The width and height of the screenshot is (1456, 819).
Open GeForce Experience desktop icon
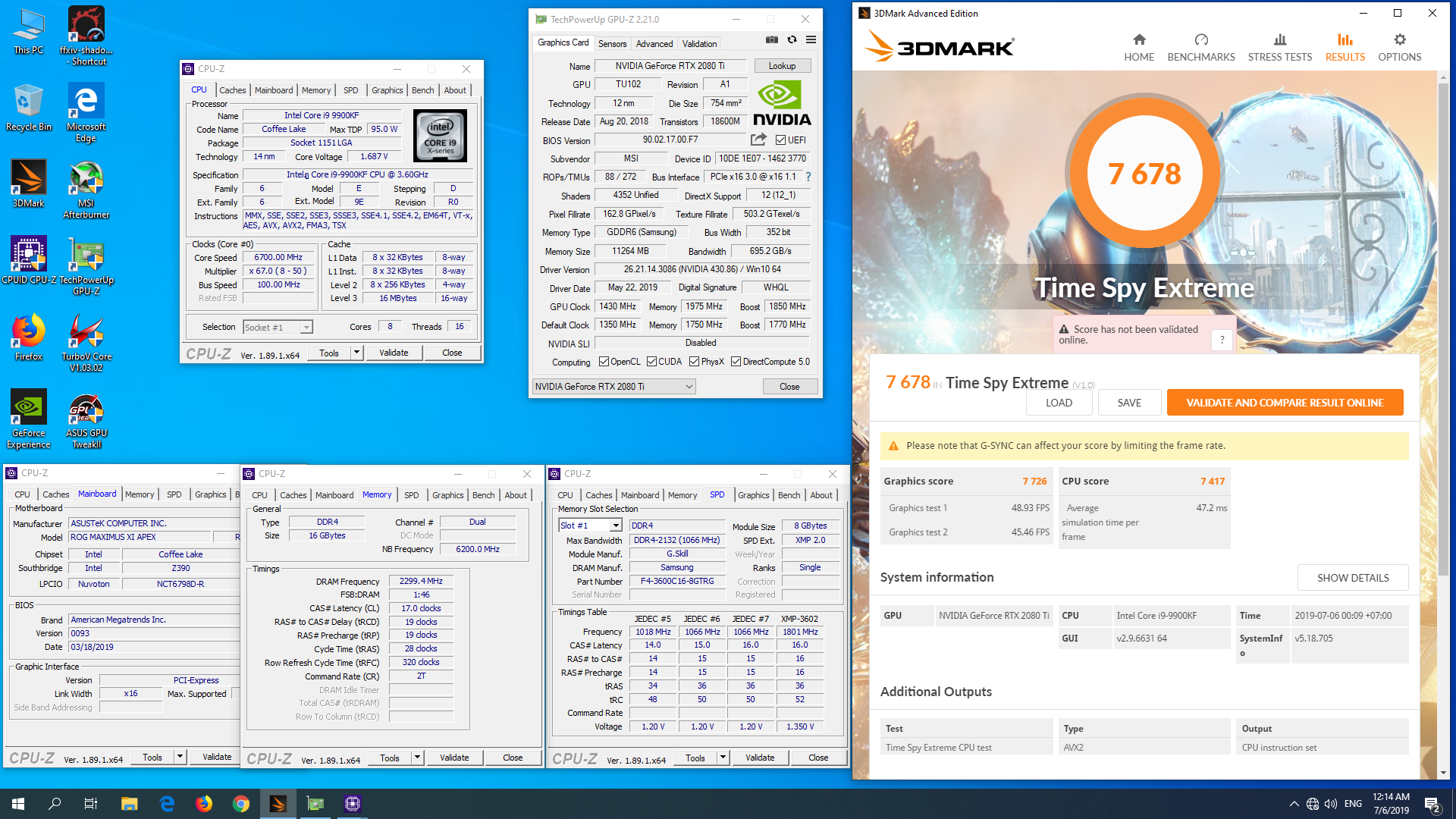(x=29, y=419)
